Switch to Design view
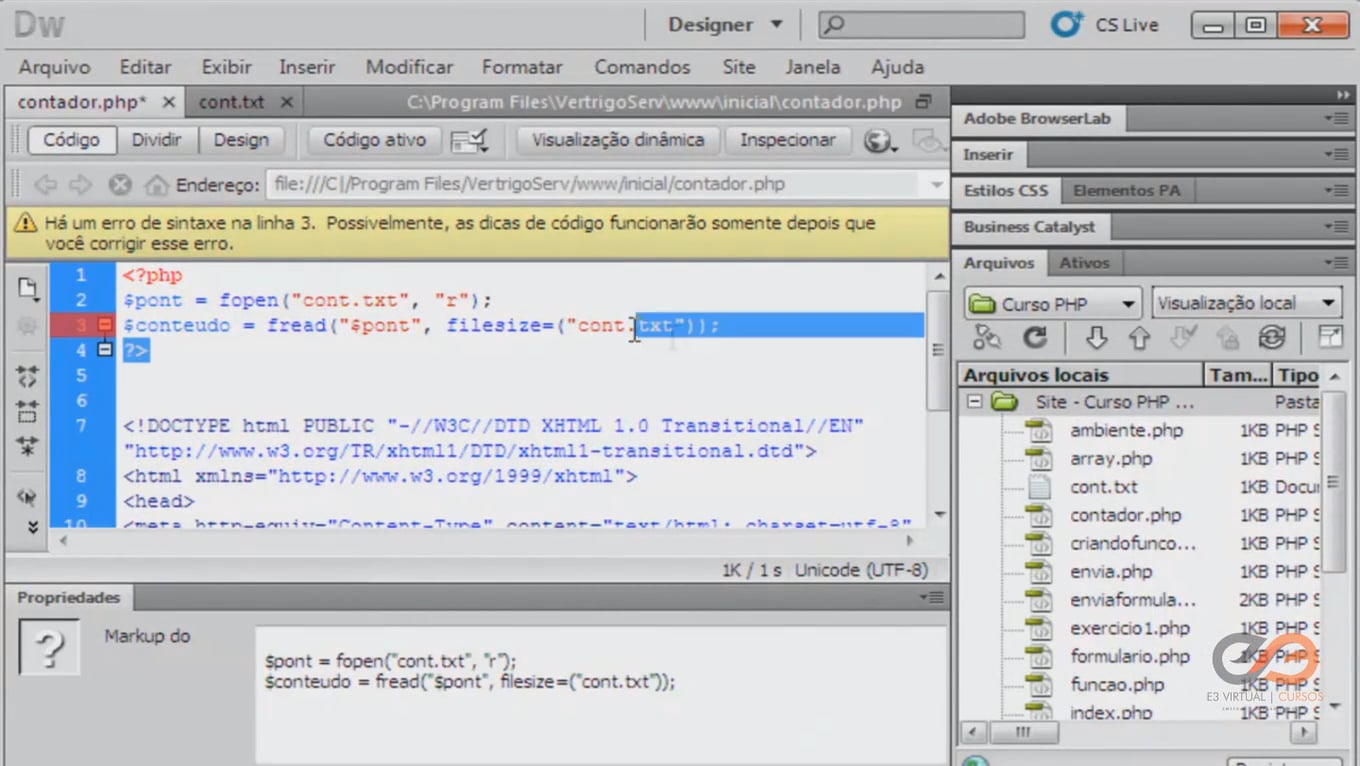 click(x=241, y=140)
